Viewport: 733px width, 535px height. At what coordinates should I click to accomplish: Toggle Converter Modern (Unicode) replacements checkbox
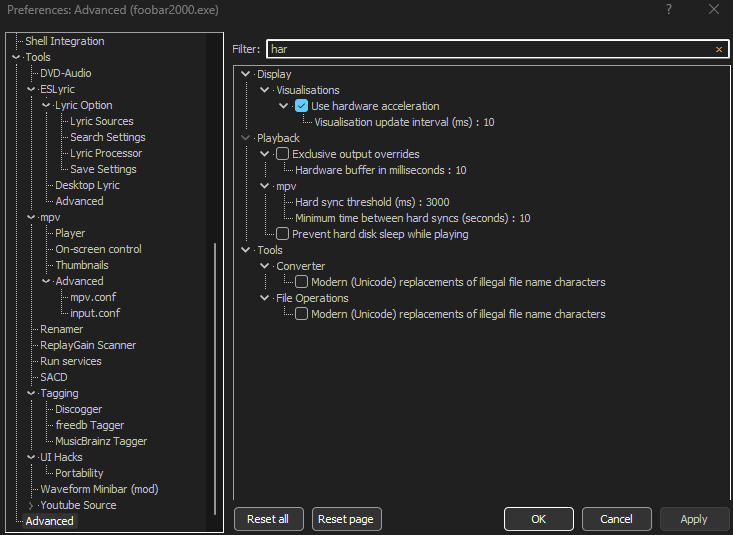point(302,282)
